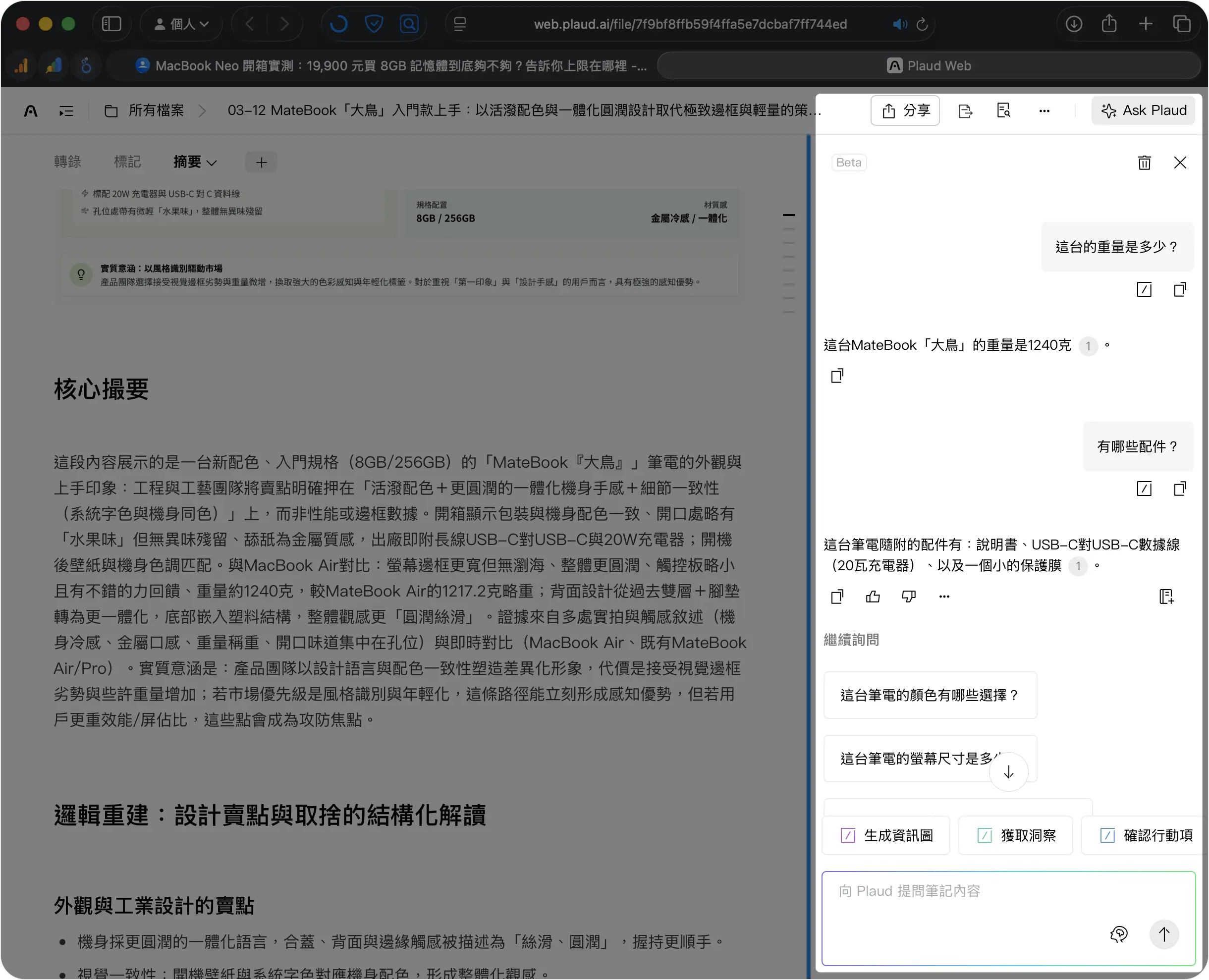
Task: Open citation 1 on the accessories answer
Action: [x=1078, y=566]
